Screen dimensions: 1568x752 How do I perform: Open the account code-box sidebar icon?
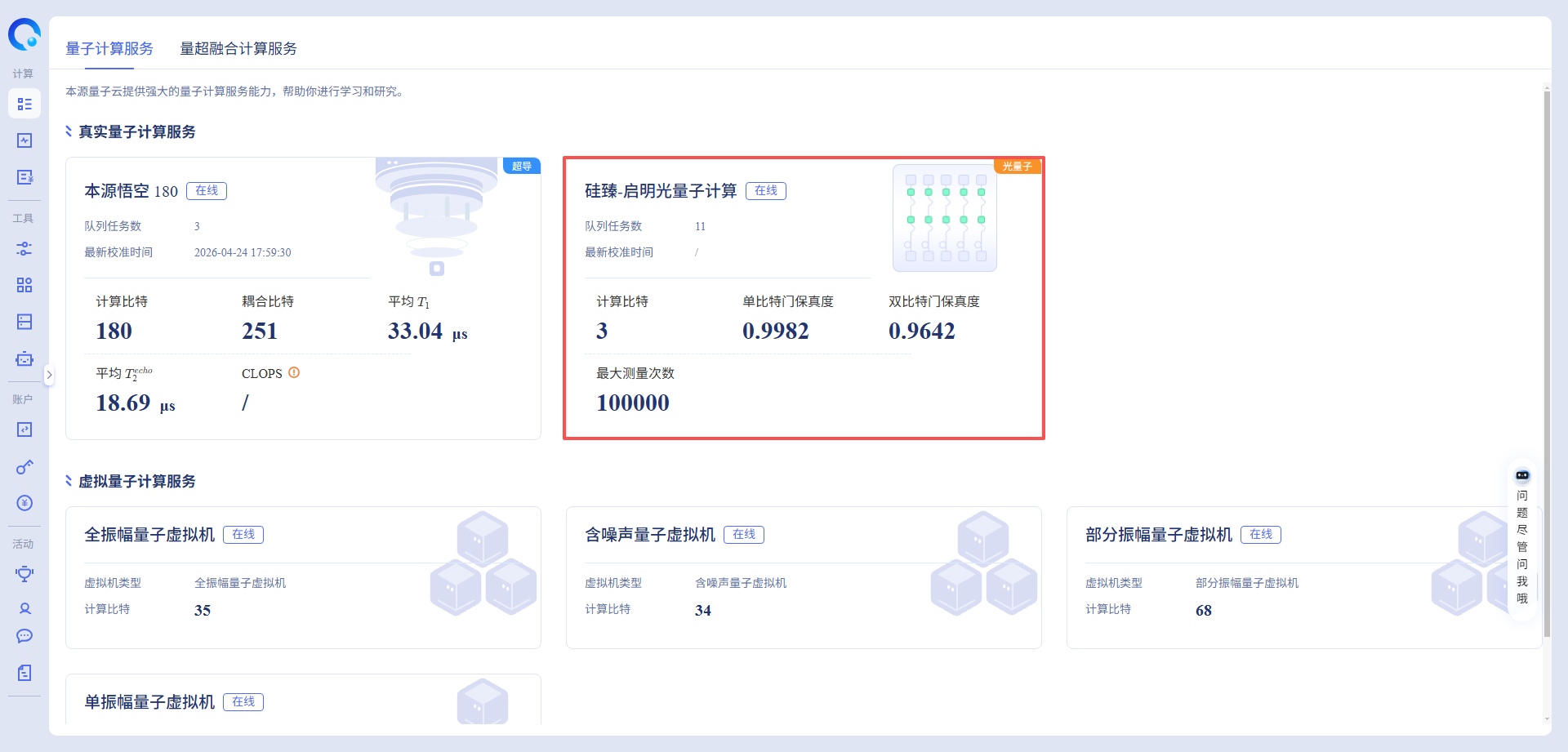[24, 429]
